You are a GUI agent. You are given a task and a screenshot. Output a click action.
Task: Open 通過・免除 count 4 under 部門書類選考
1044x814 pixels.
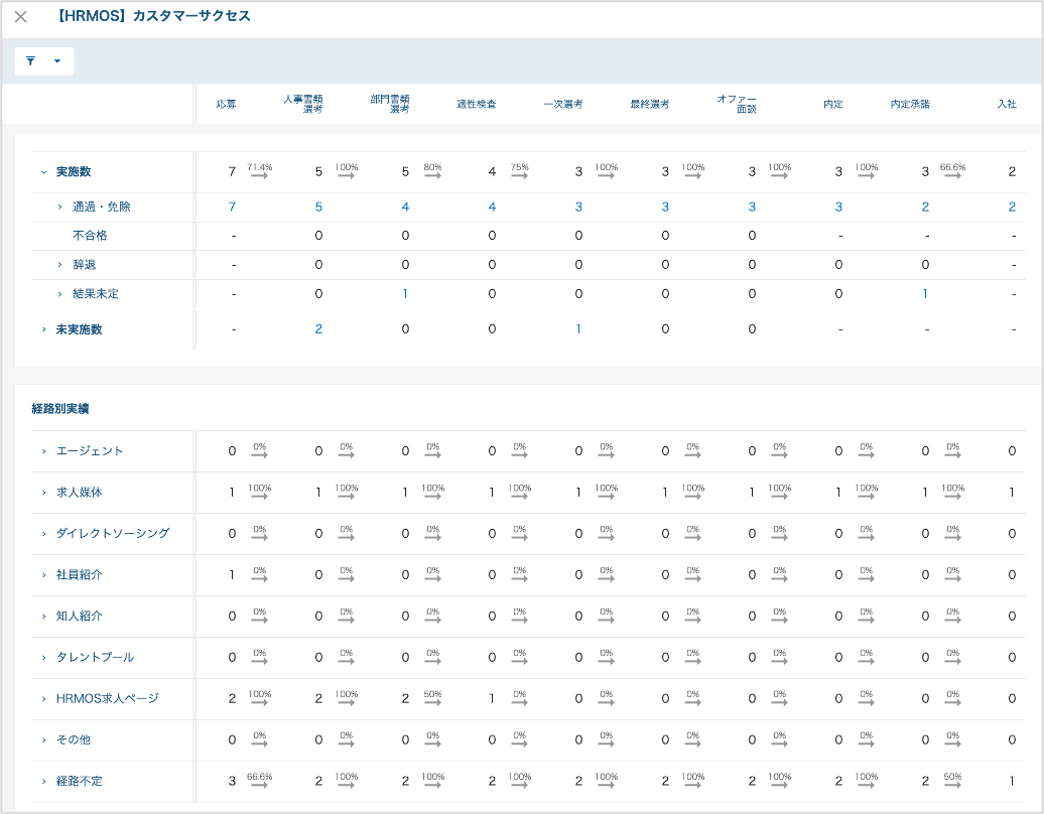coord(405,207)
